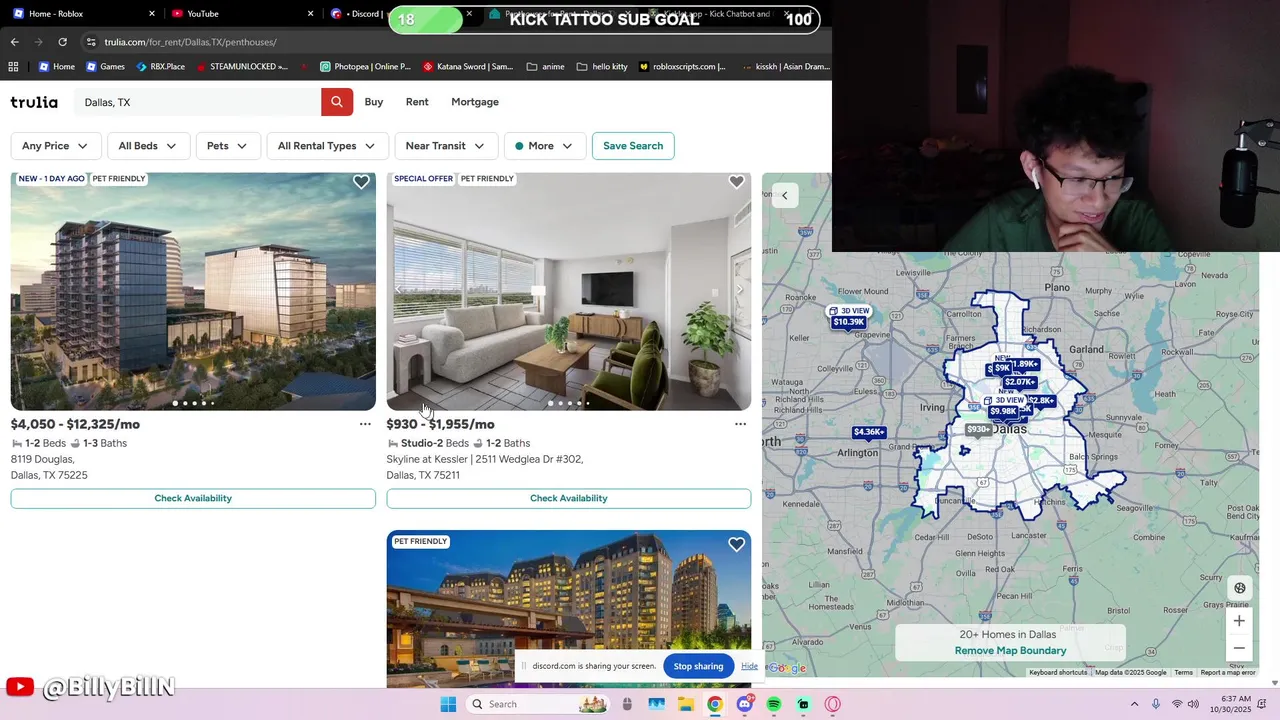Open Discord from the taskbar
The width and height of the screenshot is (1280, 720).
click(745, 704)
